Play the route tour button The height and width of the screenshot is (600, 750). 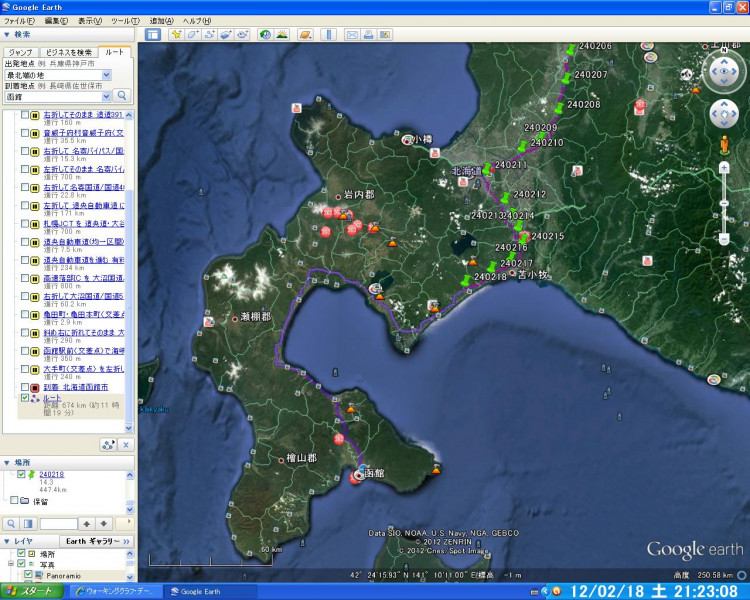click(x=109, y=445)
